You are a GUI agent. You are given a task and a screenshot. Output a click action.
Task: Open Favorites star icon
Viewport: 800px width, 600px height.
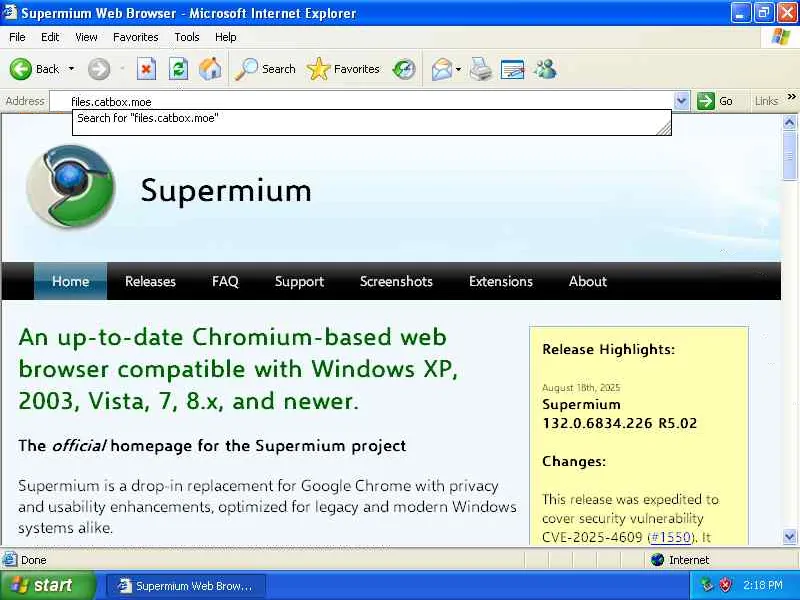(x=318, y=69)
